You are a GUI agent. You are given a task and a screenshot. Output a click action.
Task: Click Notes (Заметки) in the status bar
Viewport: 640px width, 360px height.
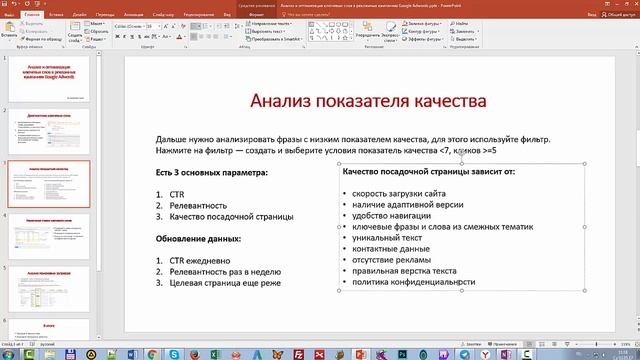pos(471,344)
